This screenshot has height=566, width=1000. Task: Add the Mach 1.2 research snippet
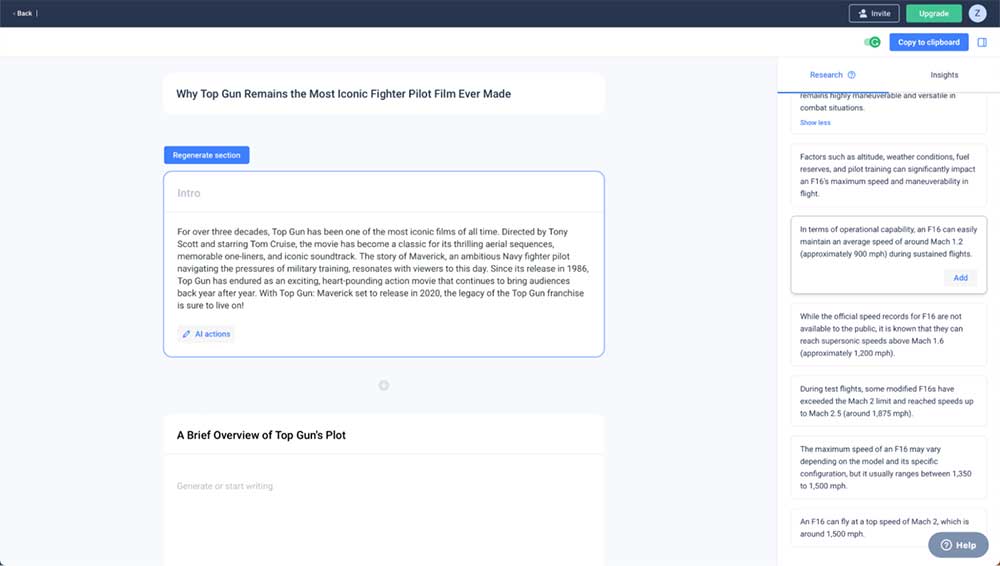click(960, 278)
